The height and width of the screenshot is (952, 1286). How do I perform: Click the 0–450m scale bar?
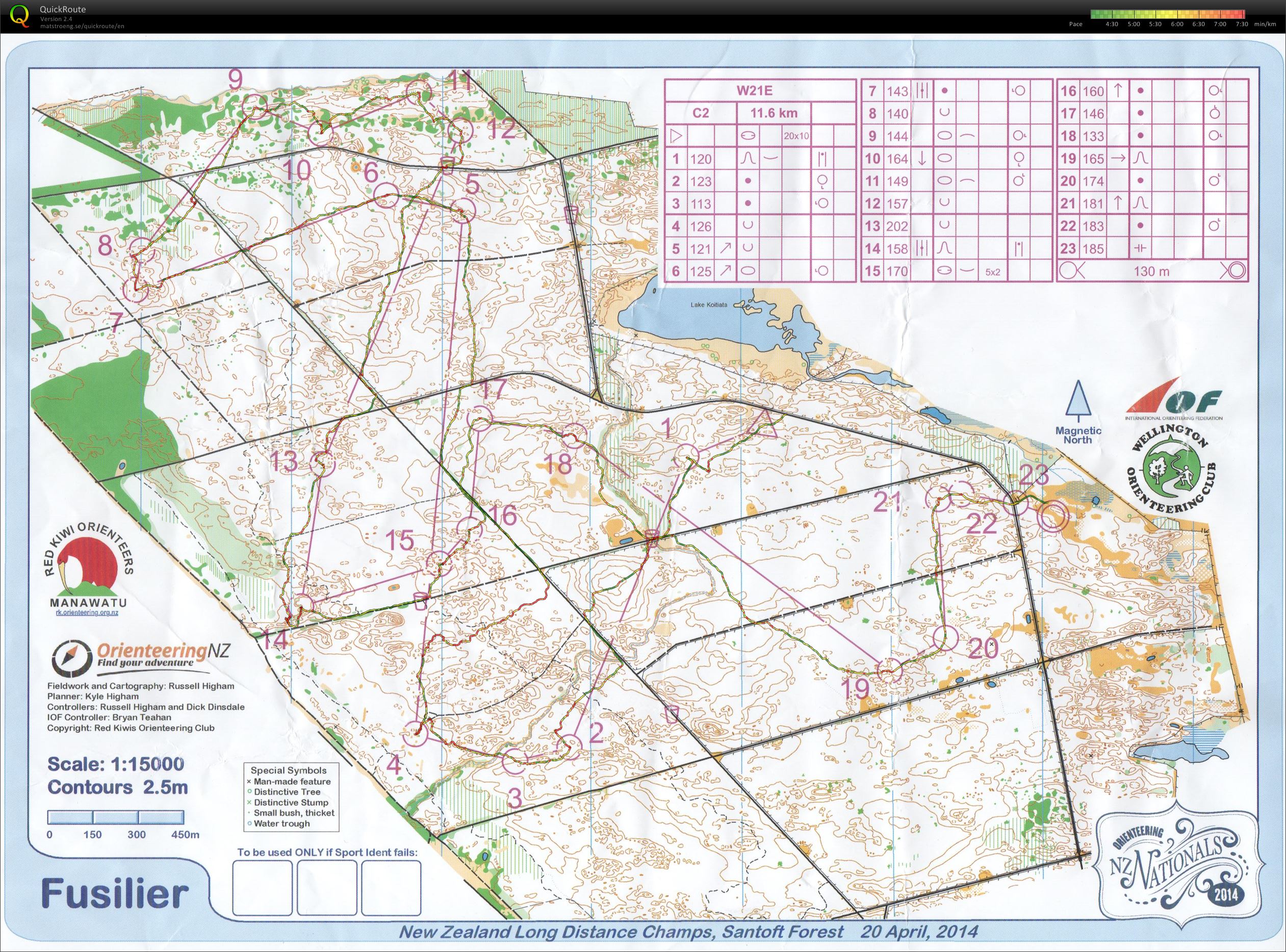(116, 817)
